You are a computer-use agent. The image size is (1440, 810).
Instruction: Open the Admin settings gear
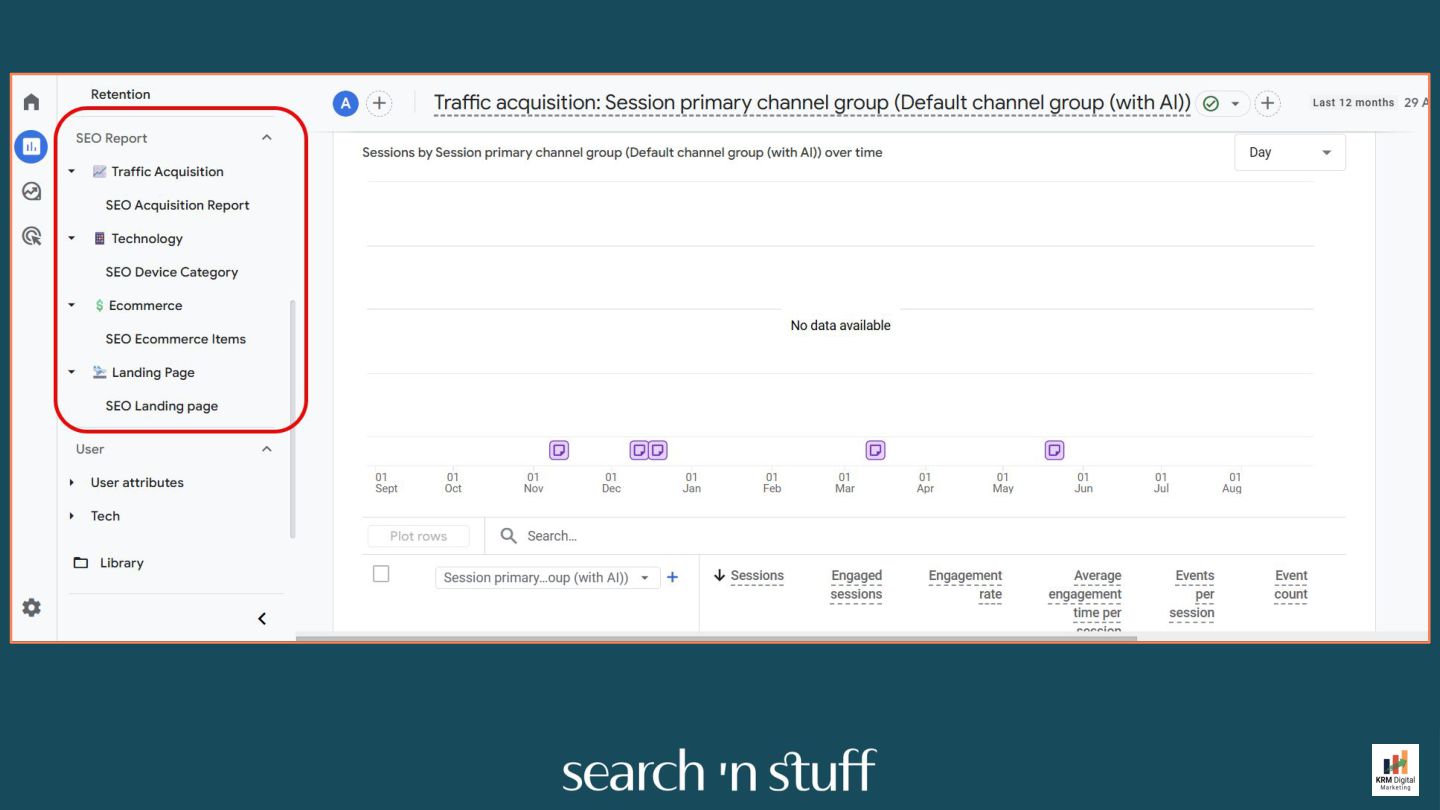click(x=31, y=607)
